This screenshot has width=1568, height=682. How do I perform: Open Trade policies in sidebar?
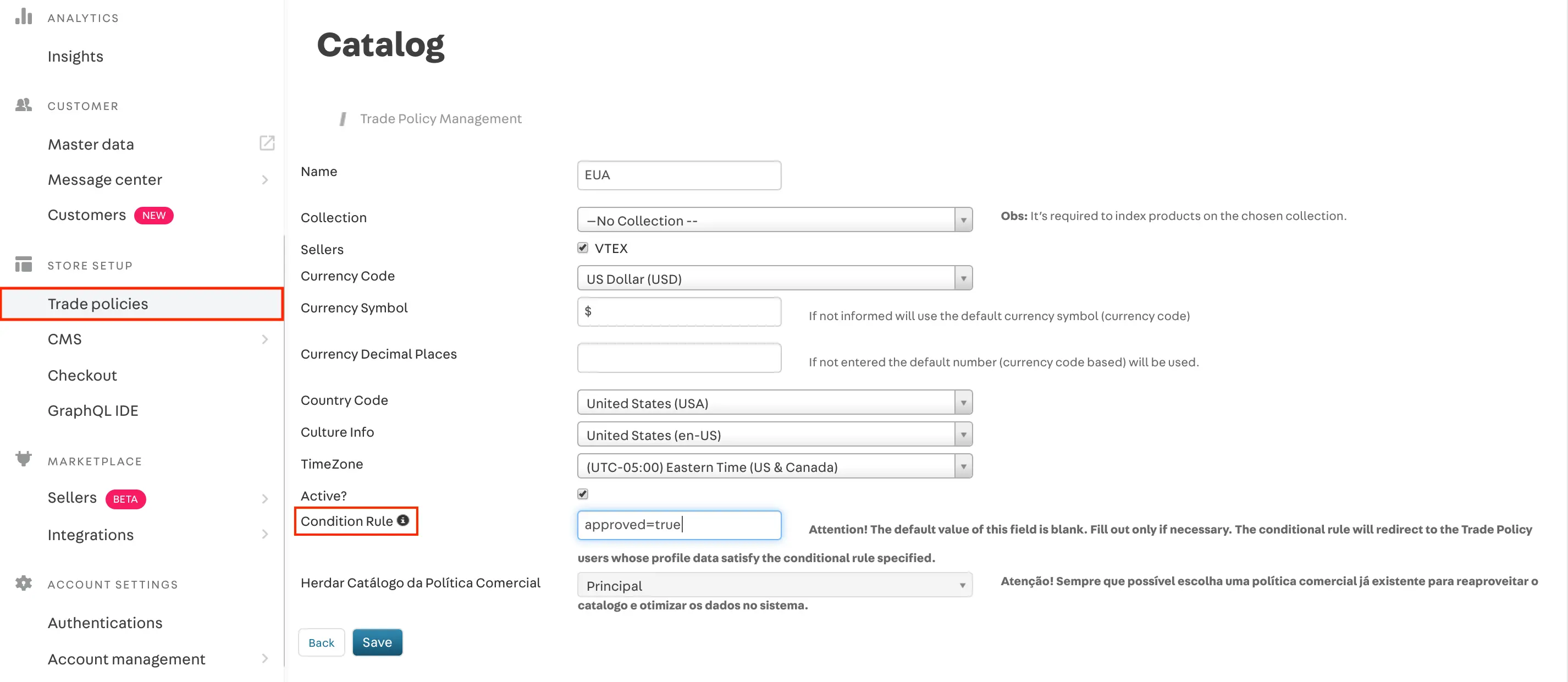[98, 304]
